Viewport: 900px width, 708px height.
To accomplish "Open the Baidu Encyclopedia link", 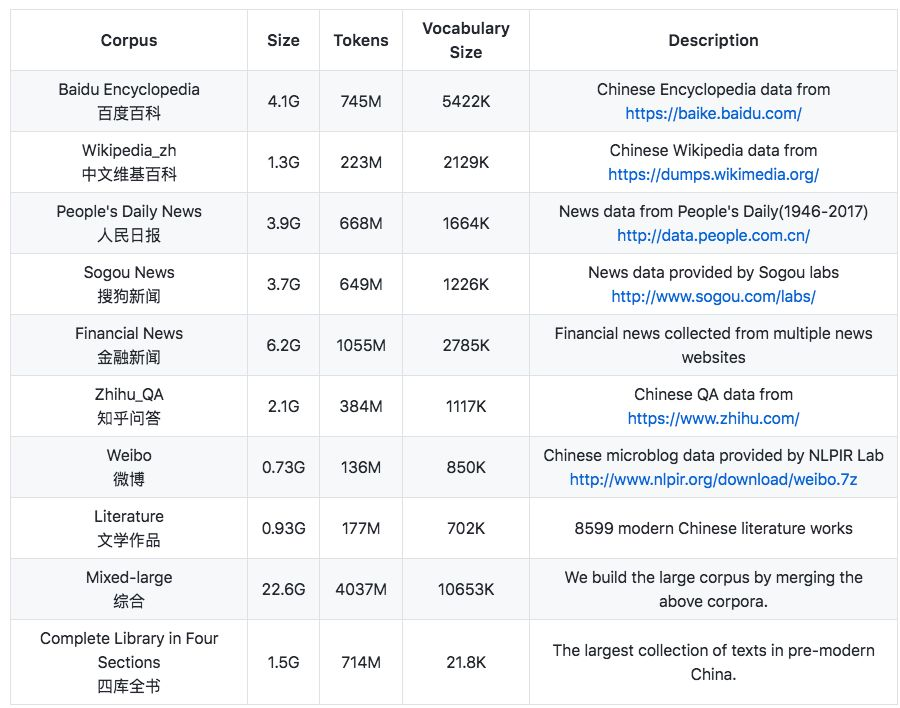I will (x=713, y=112).
